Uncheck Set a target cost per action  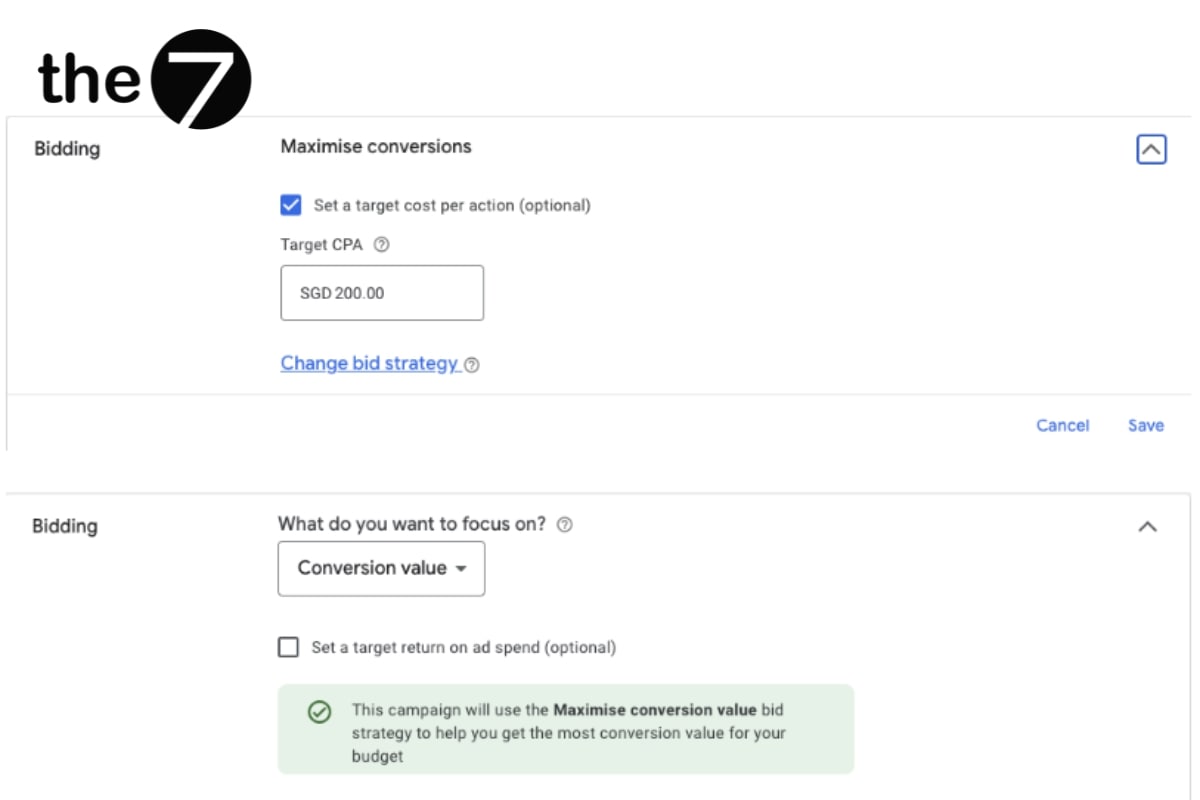pyautogui.click(x=291, y=205)
